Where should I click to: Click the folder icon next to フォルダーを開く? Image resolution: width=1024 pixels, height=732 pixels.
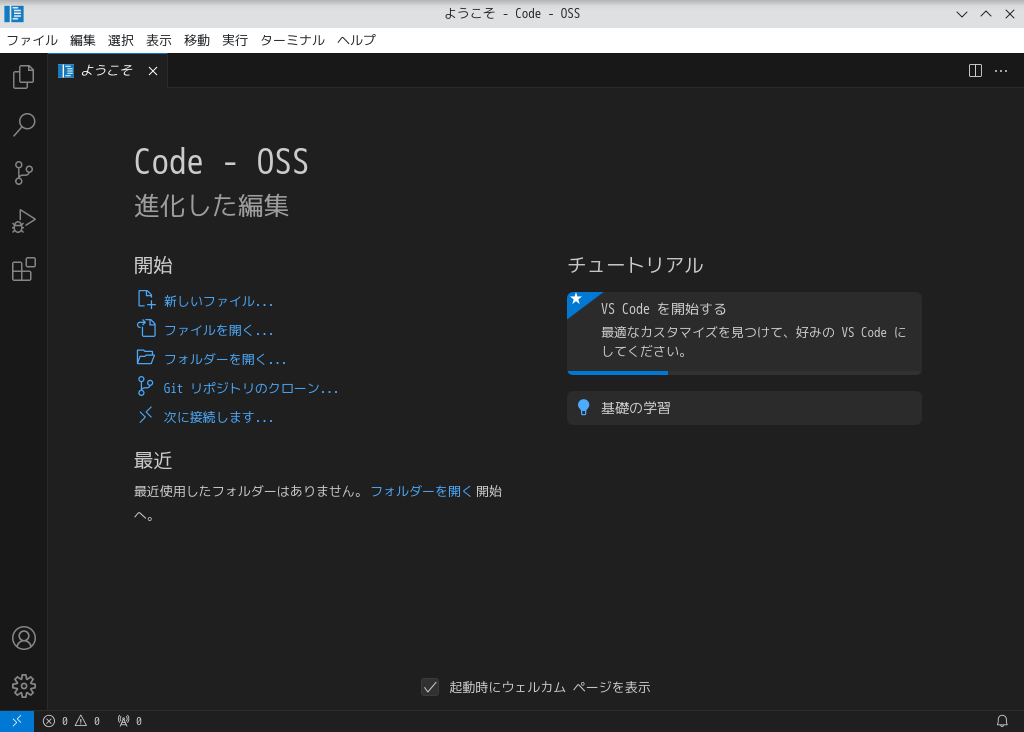click(x=146, y=357)
